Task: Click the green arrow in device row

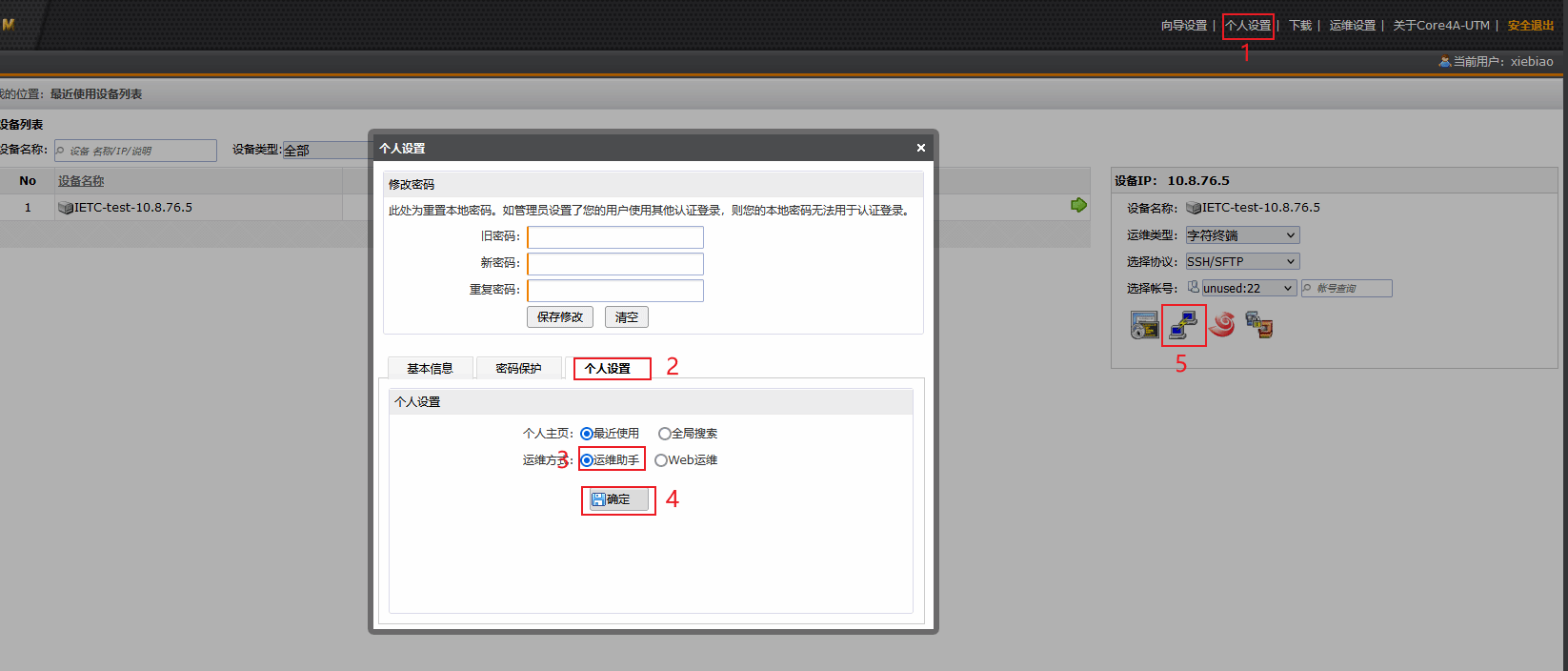Action: (1078, 205)
